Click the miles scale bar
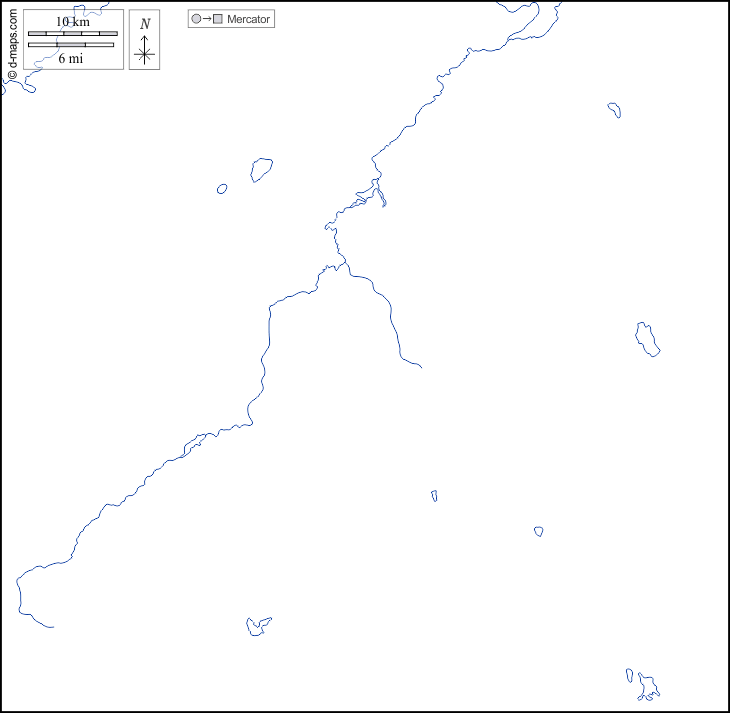730x713 pixels. coord(70,45)
